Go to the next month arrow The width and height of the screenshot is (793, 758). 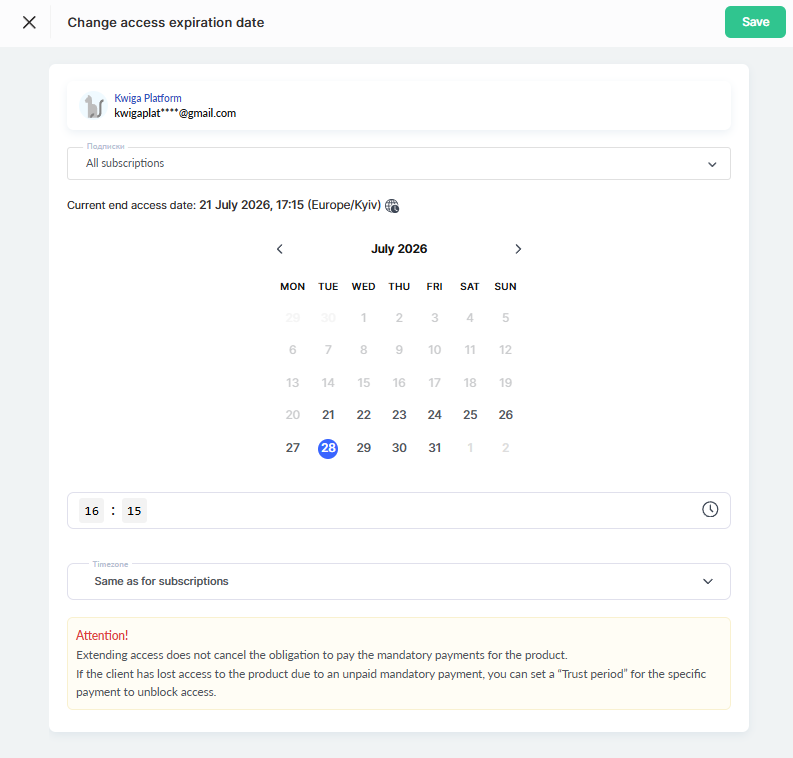point(518,249)
